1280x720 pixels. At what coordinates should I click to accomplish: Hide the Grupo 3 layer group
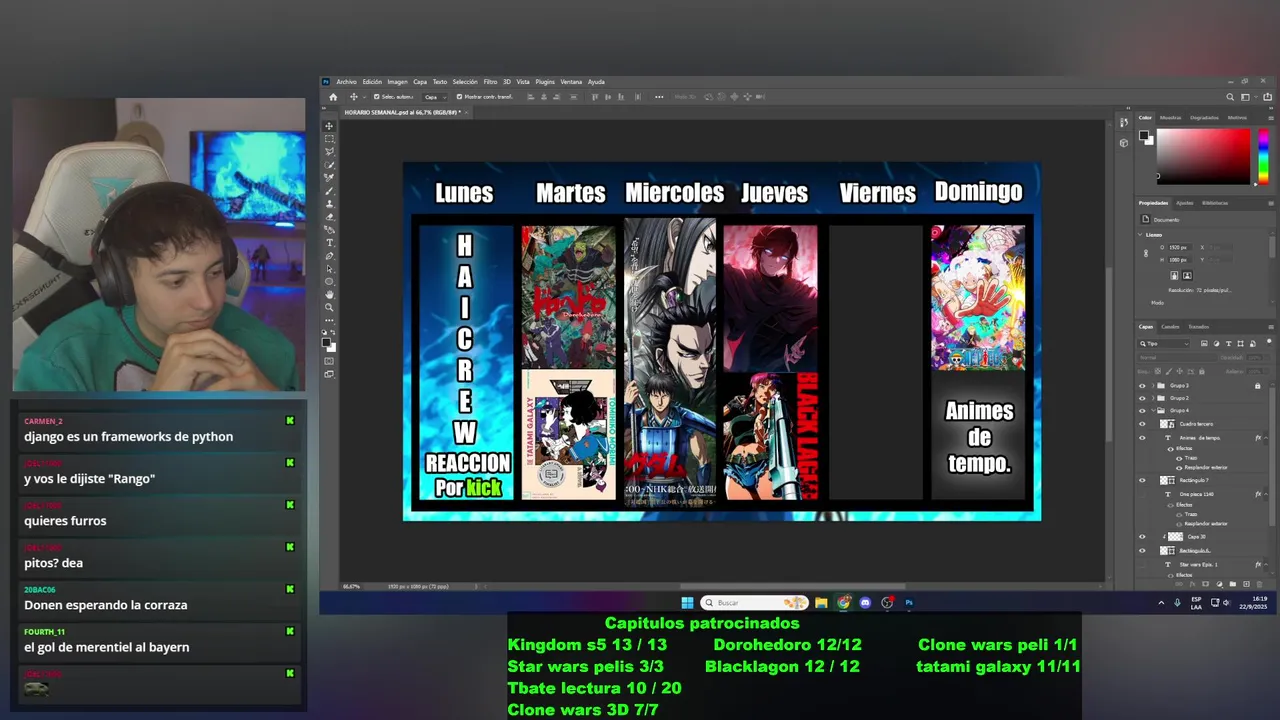coord(1142,385)
